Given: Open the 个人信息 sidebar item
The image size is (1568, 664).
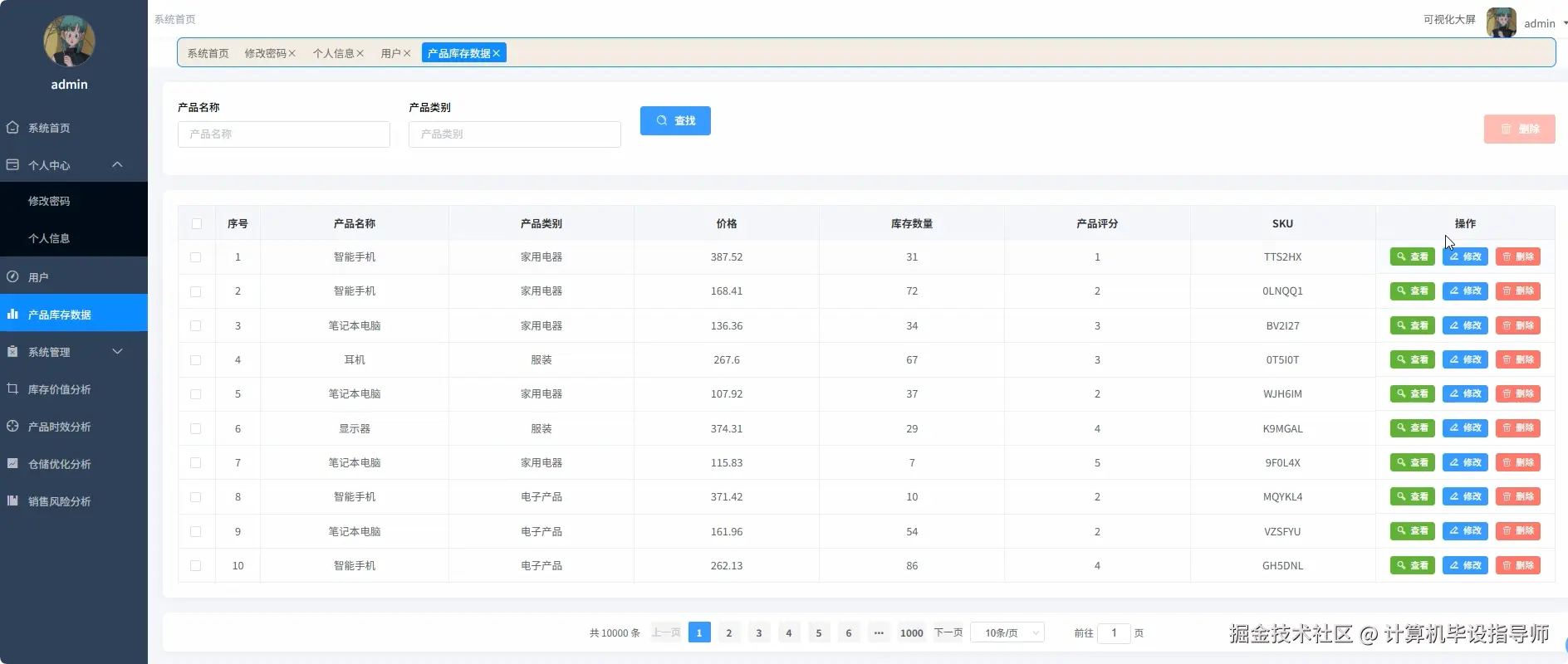Looking at the screenshot, I should pyautogui.click(x=74, y=238).
